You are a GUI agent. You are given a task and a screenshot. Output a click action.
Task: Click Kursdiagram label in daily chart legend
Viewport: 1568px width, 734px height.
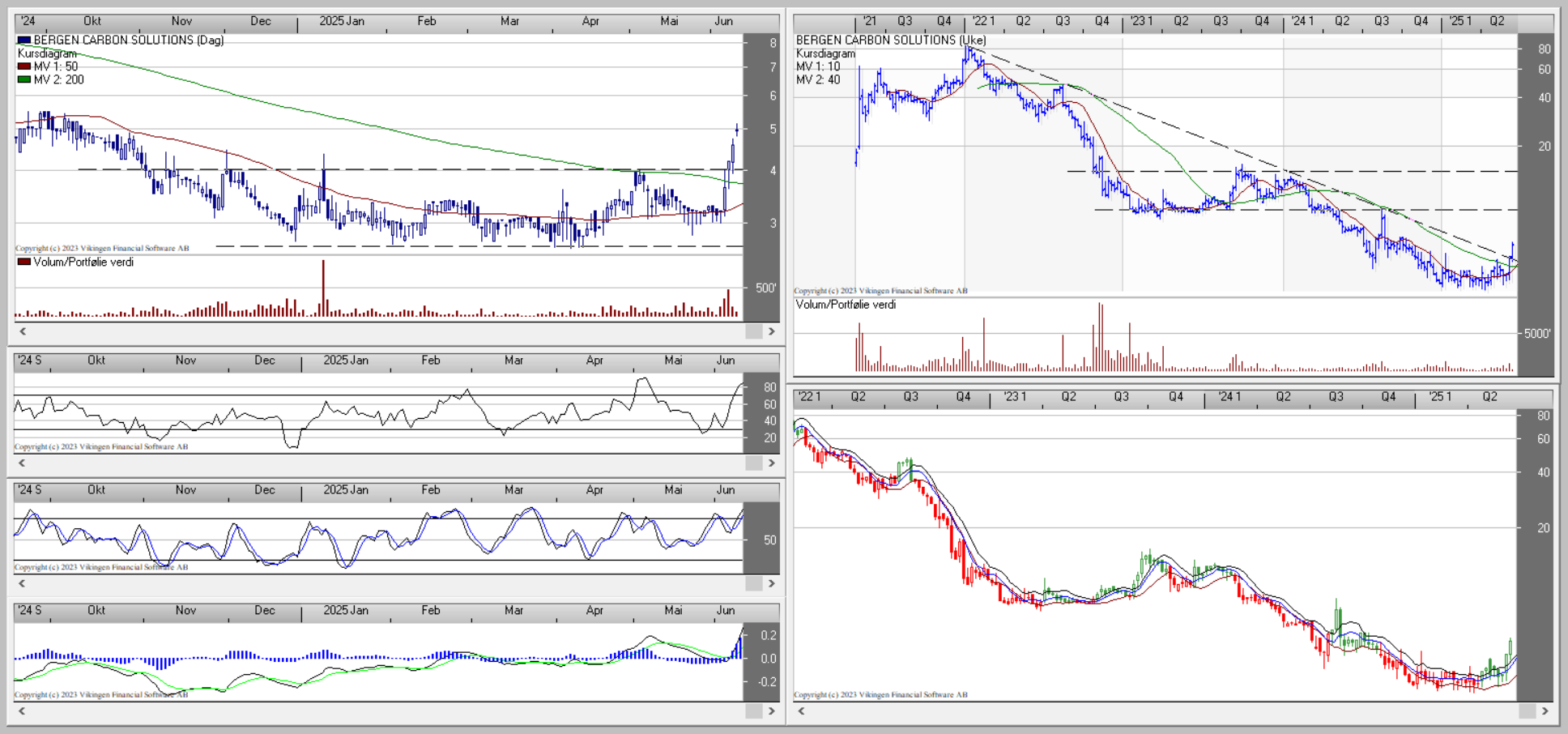click(47, 53)
